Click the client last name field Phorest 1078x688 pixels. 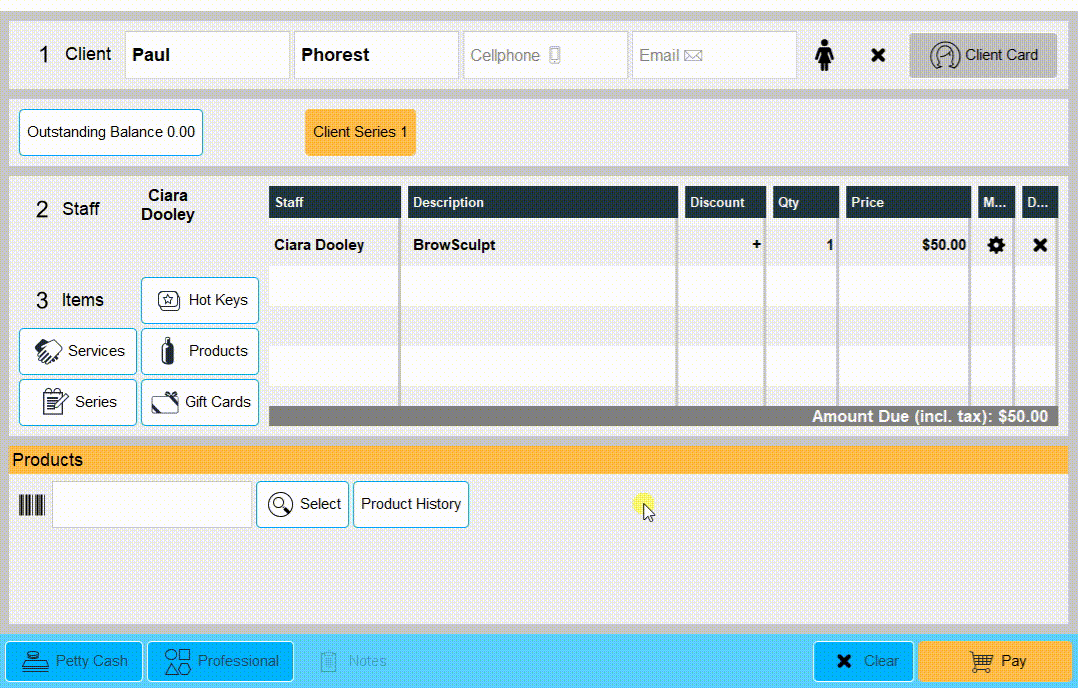(376, 55)
